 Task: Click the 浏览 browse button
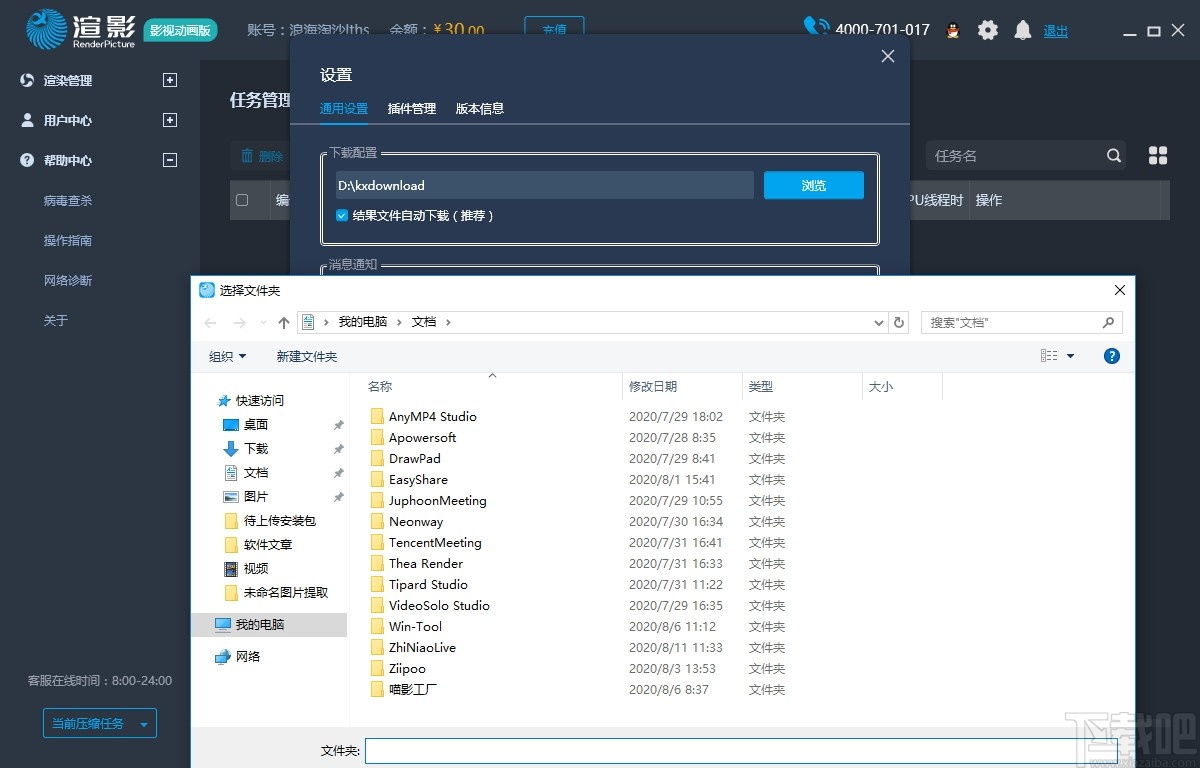point(813,185)
